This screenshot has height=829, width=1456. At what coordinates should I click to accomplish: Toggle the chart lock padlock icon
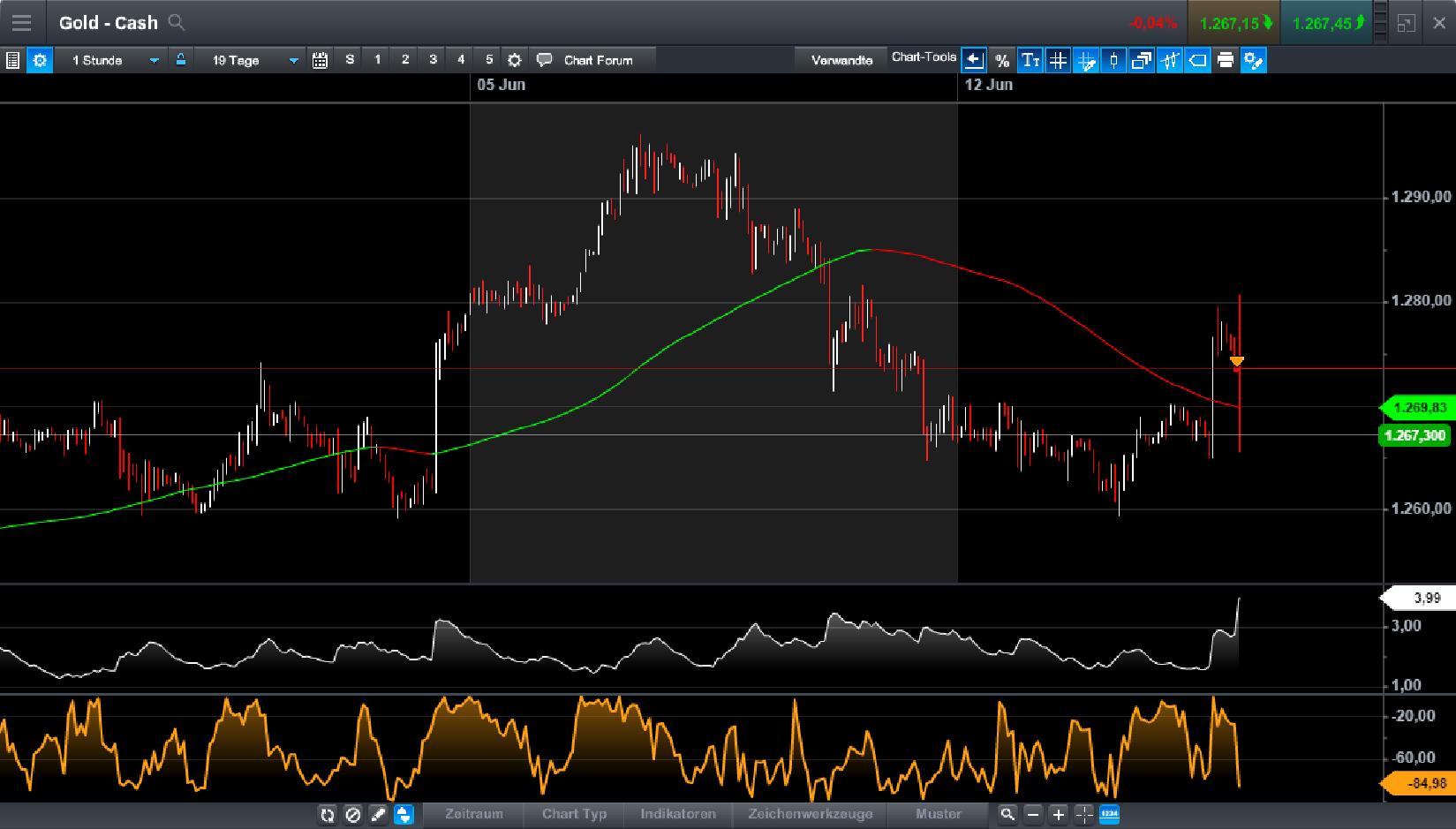[180, 60]
